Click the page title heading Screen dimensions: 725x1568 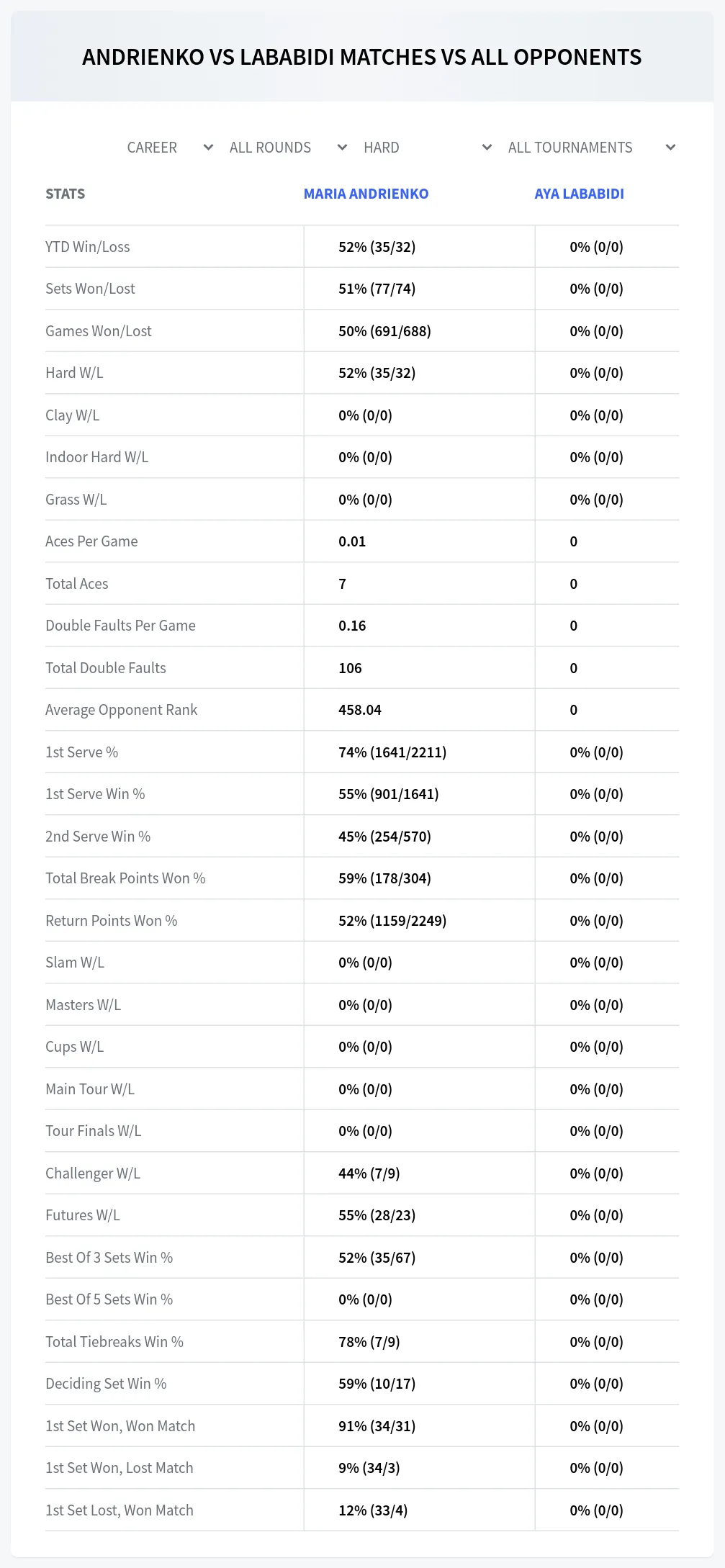(362, 57)
